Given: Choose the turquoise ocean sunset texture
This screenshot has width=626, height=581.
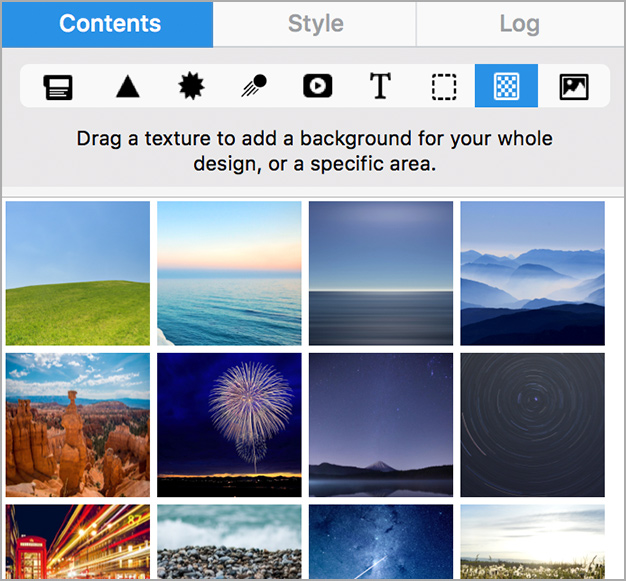Looking at the screenshot, I should 229,273.
